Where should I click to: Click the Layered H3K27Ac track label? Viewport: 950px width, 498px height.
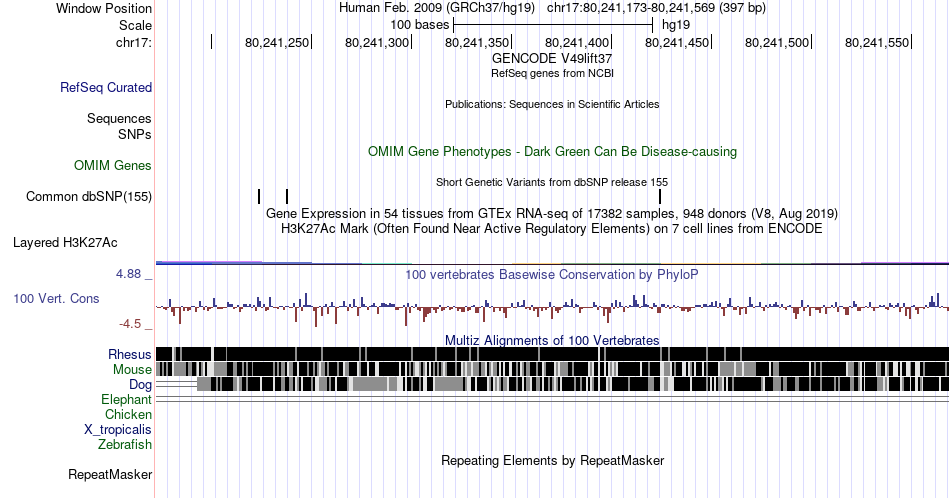pos(65,242)
